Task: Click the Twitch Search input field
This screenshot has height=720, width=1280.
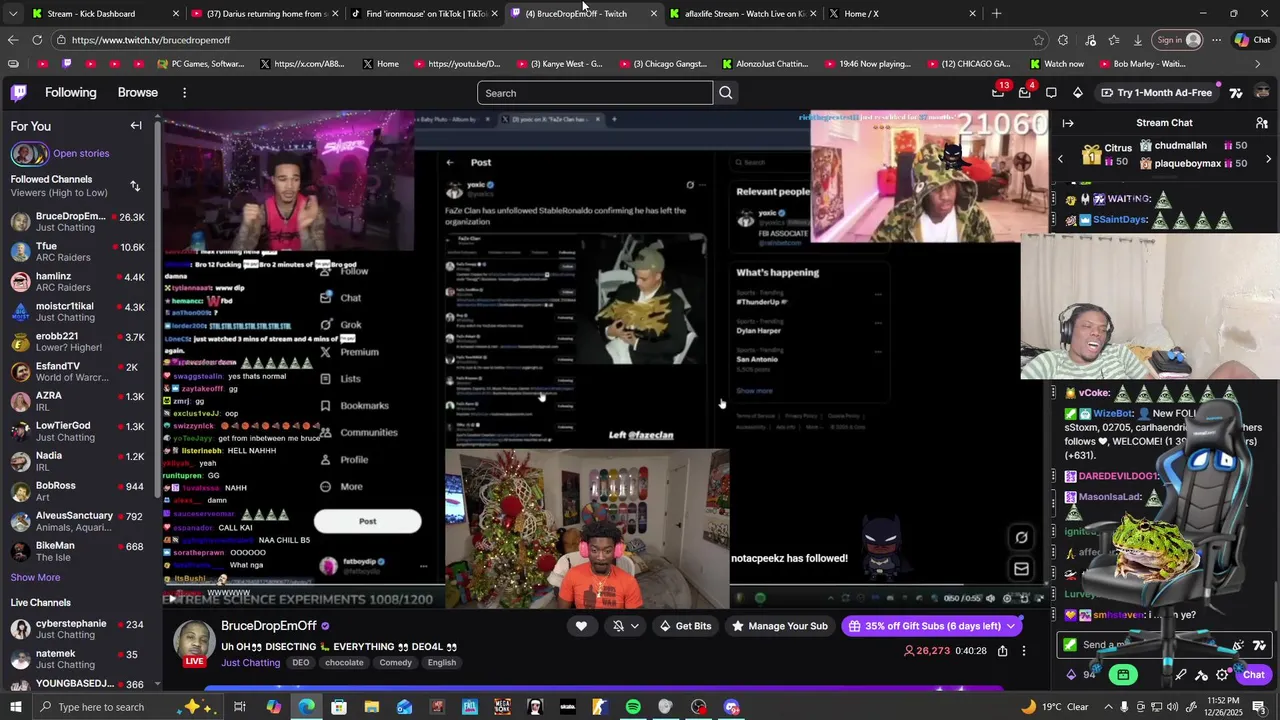Action: coord(595,93)
